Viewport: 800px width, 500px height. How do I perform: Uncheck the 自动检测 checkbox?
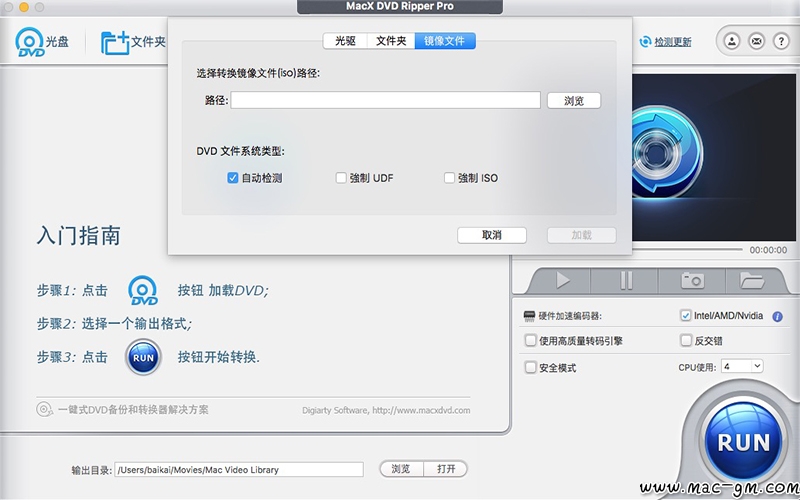pyautogui.click(x=233, y=178)
